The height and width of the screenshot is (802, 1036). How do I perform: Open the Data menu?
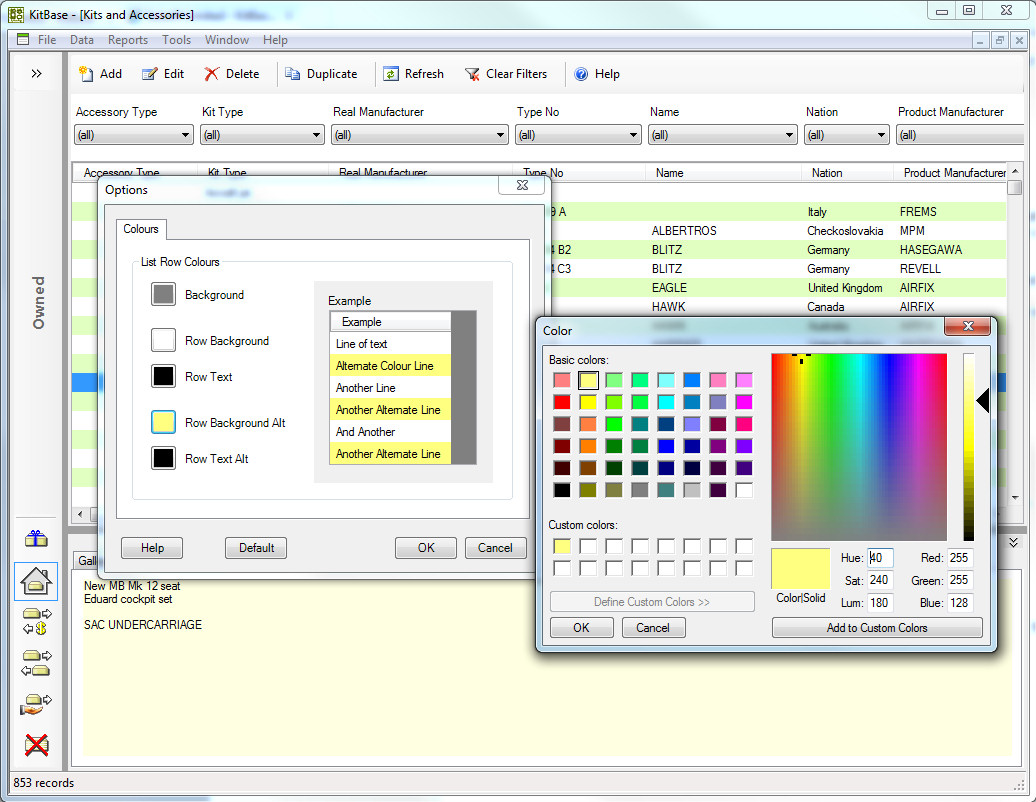82,40
